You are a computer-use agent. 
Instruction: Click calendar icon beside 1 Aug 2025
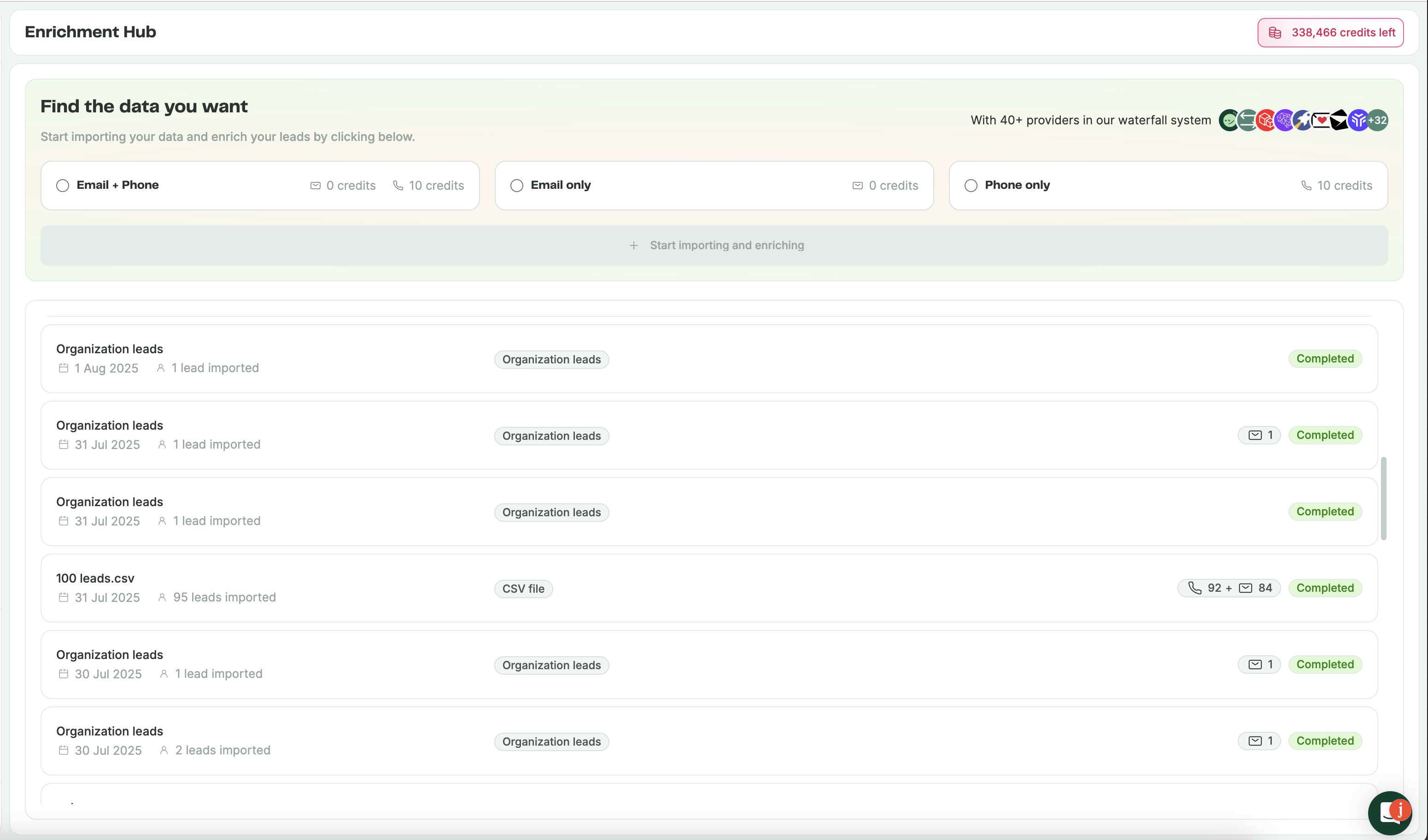coord(64,368)
